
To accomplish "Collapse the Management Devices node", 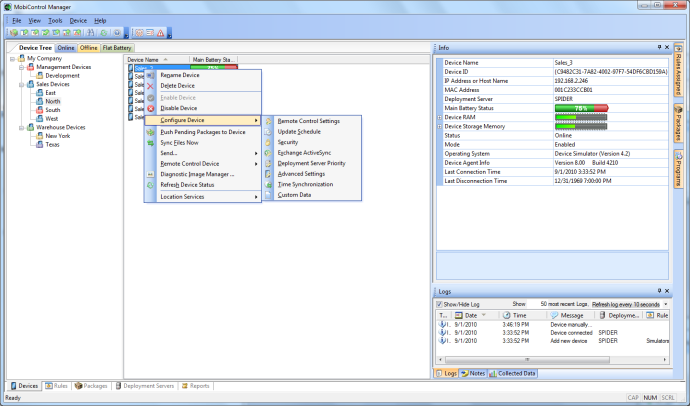I will (x=21, y=67).
